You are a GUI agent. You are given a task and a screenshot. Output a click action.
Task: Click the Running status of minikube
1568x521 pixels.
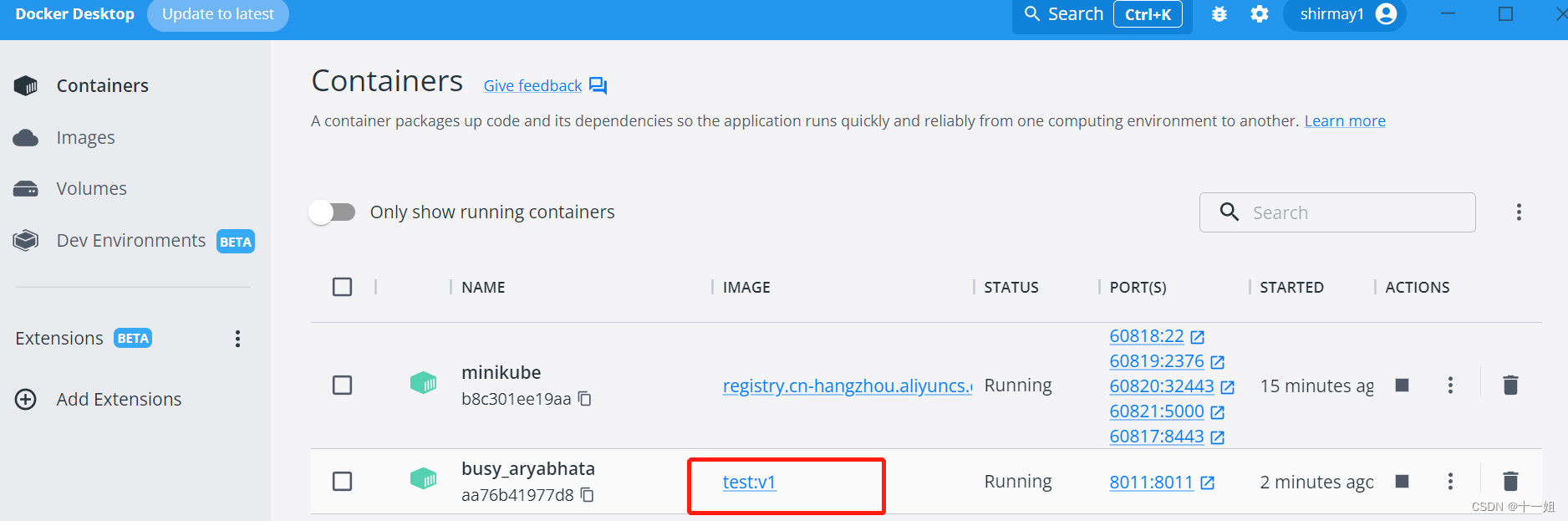click(x=1017, y=386)
